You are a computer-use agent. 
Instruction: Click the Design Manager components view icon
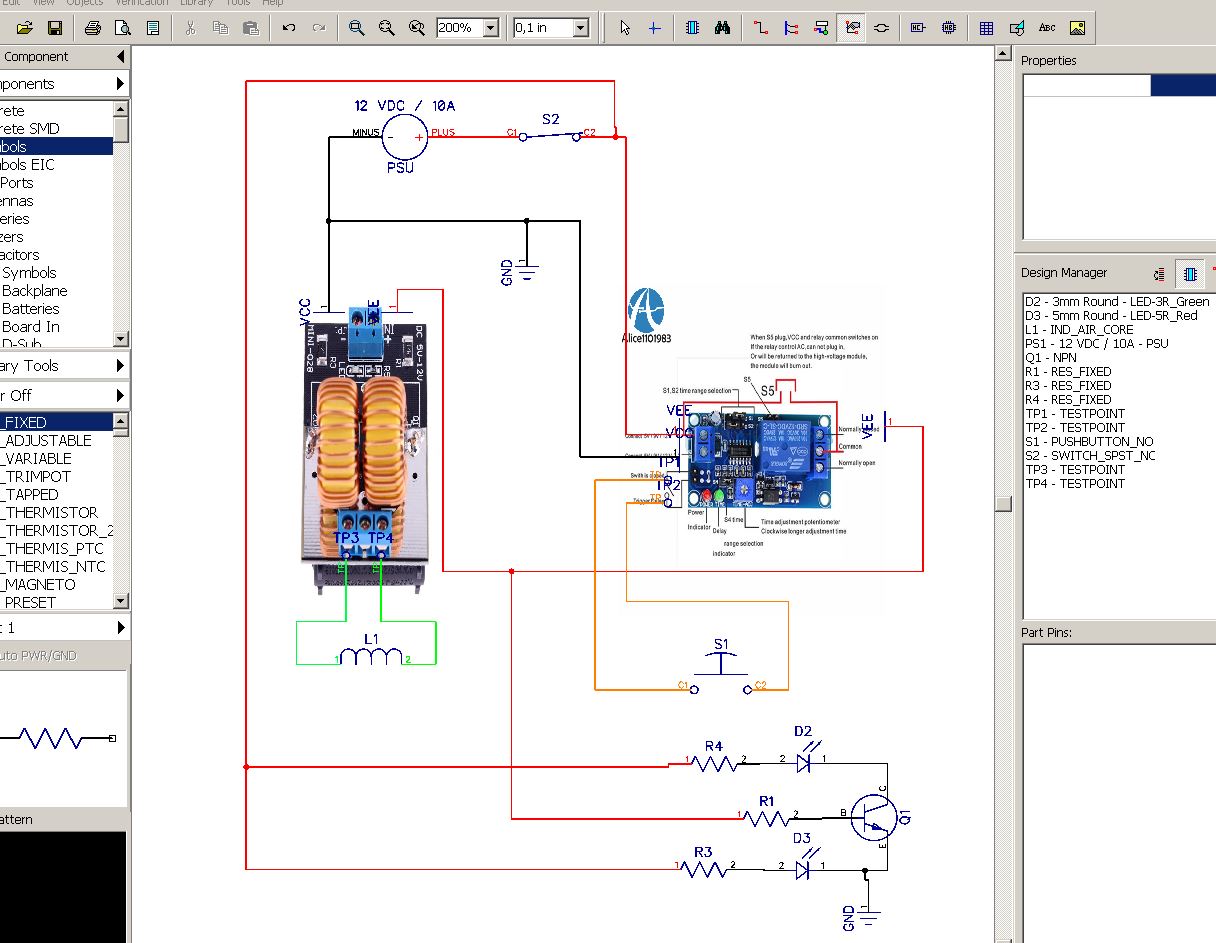(1190, 272)
